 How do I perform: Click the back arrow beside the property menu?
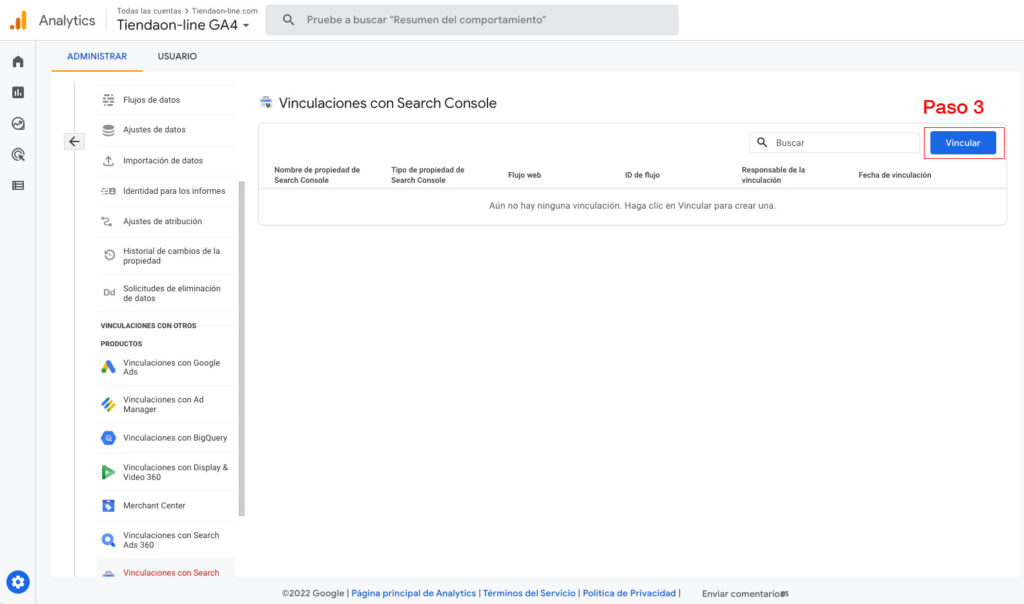(x=74, y=142)
